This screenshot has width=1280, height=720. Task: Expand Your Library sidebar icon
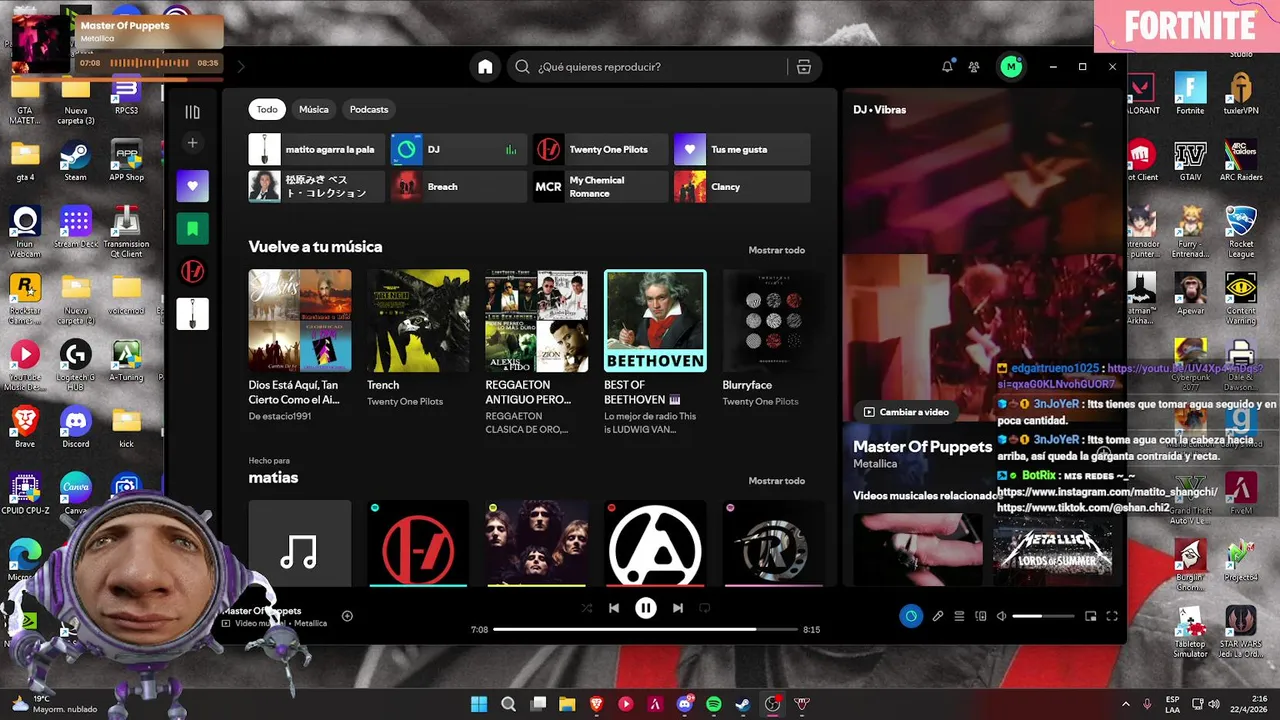(x=192, y=112)
